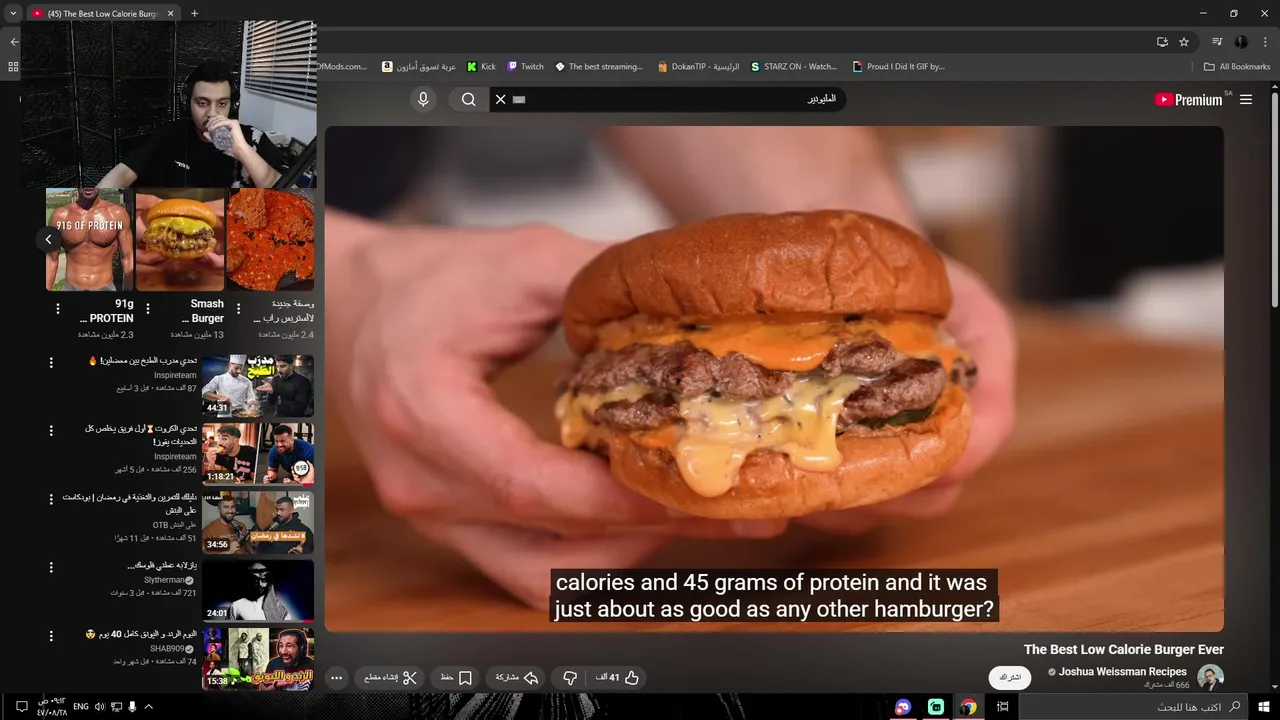
Task: Open options for 91g PROTEIN short
Action: pos(58,309)
